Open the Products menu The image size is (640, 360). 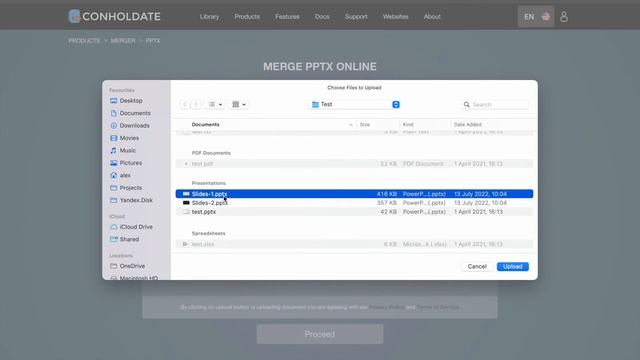click(x=247, y=17)
